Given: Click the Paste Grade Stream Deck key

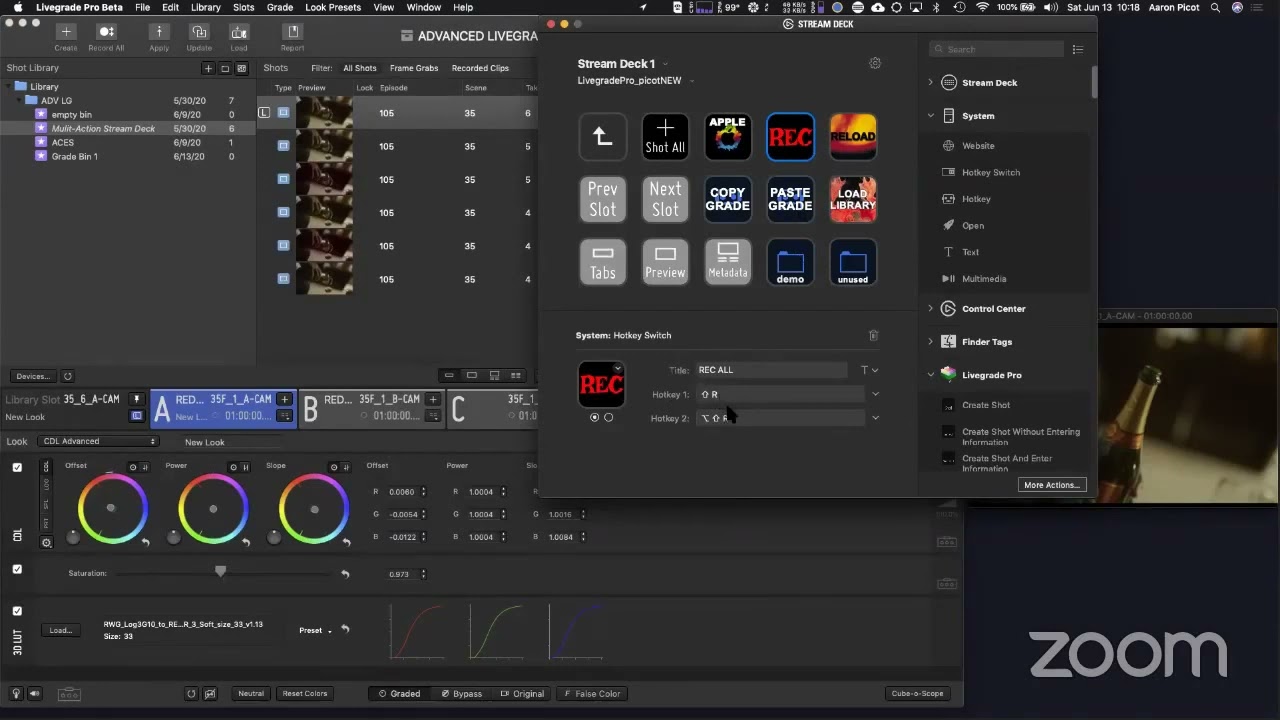Looking at the screenshot, I should point(790,199).
